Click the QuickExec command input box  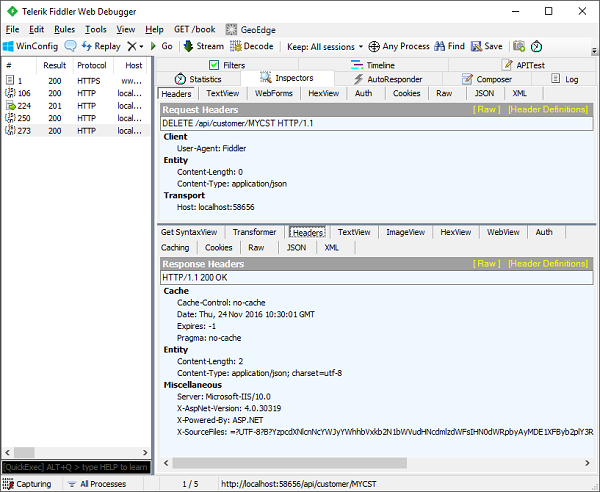click(76, 467)
